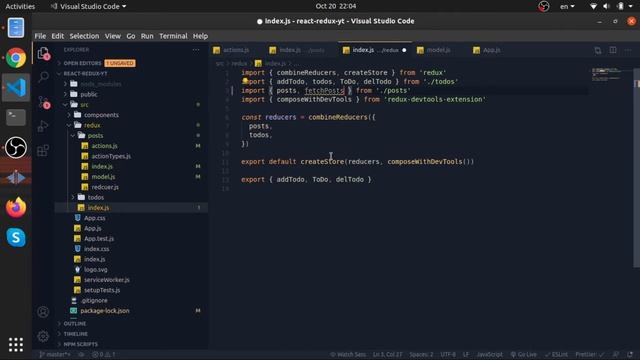Click Ln, Col cursor position indicator
The image size is (640, 360).
point(387,355)
